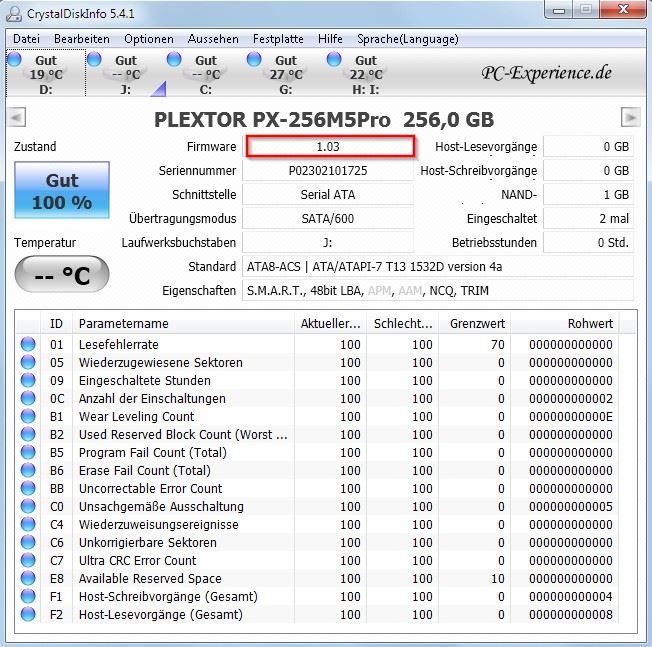
Task: Minimize the CrystalDiskInfo window
Action: 558,10
